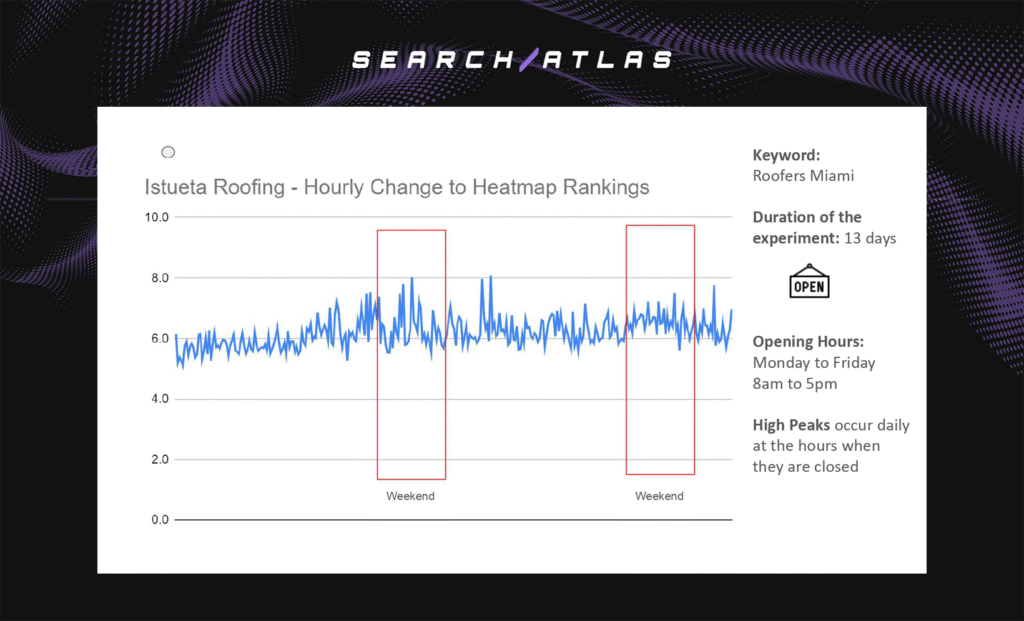Click the "Opening Hours:" heading
The image size is (1024, 621).
[x=808, y=342]
